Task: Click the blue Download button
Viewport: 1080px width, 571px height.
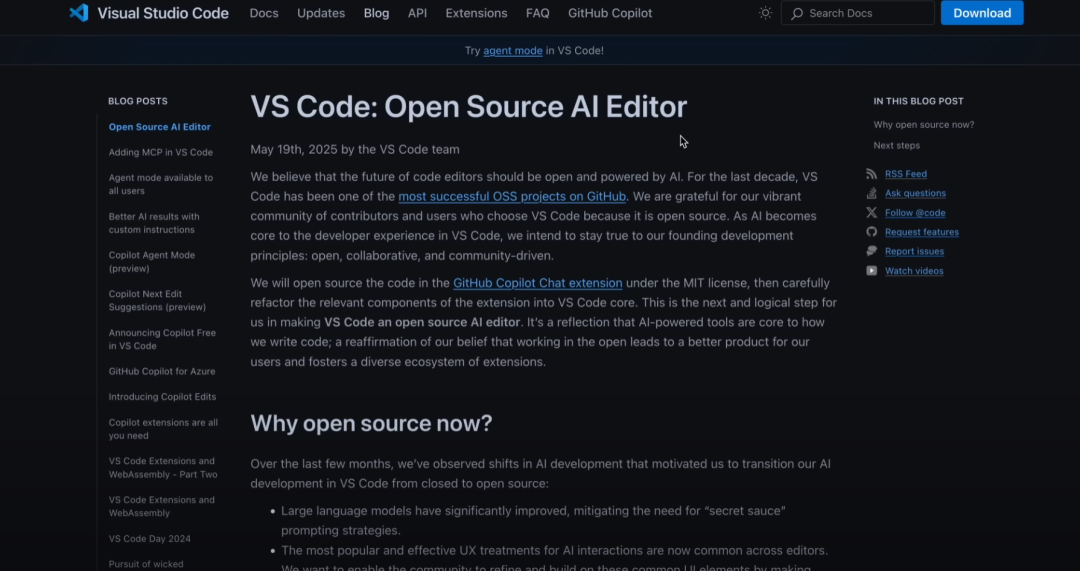Action: [982, 13]
